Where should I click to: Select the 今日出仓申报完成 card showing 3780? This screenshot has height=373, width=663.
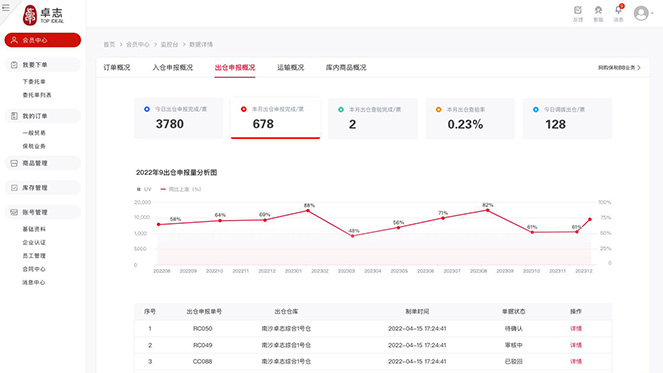[x=178, y=118]
